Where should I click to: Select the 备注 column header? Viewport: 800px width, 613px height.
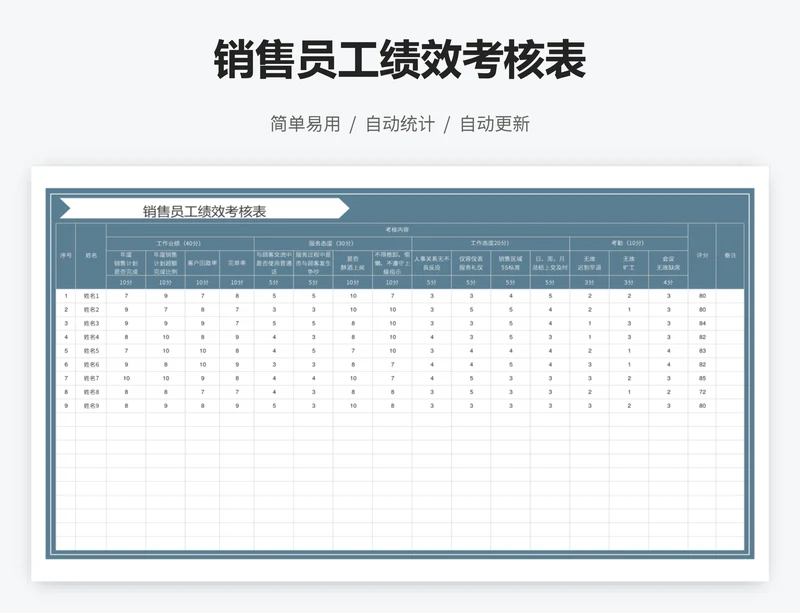click(730, 255)
